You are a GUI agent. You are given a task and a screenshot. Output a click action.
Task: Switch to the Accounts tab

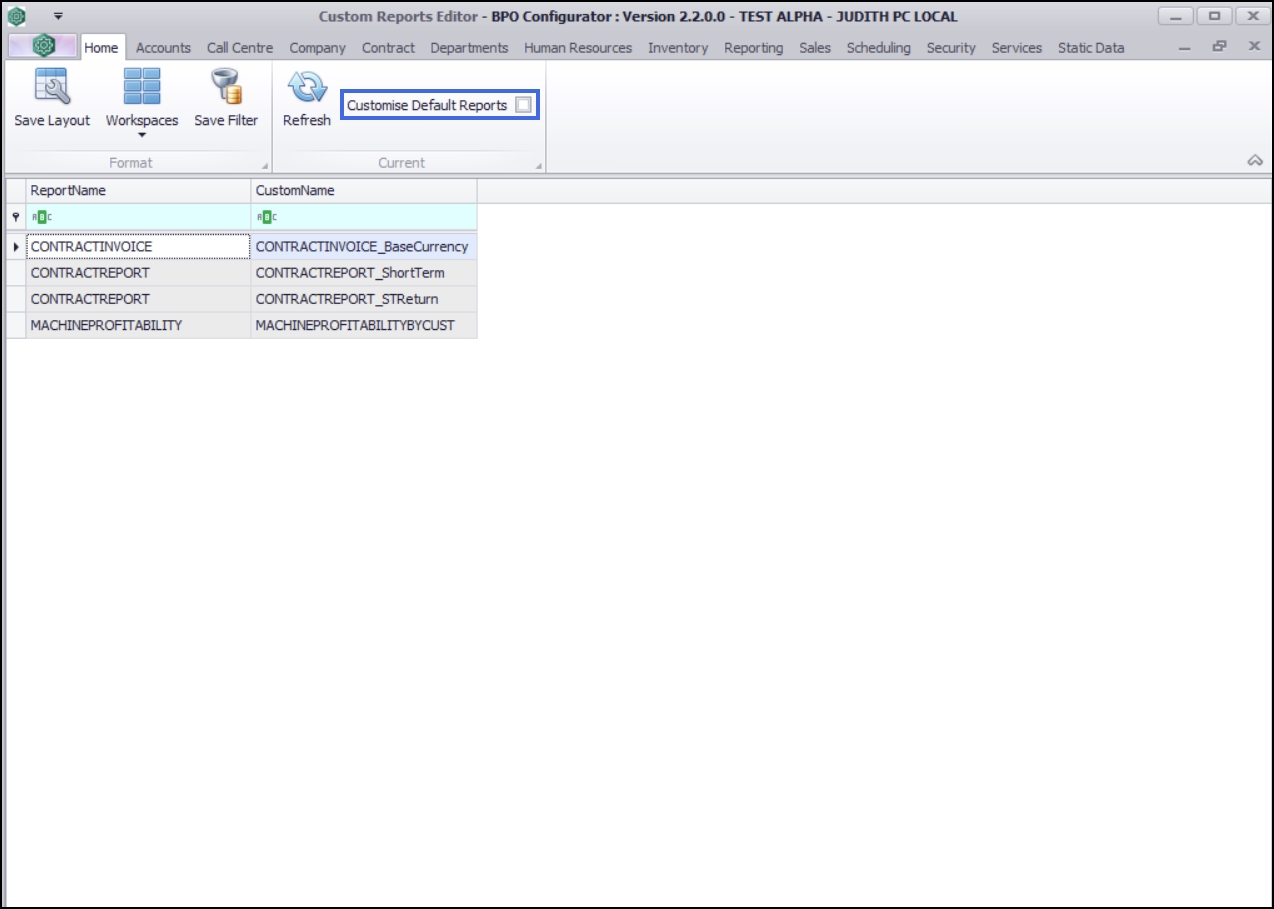pyautogui.click(x=163, y=46)
